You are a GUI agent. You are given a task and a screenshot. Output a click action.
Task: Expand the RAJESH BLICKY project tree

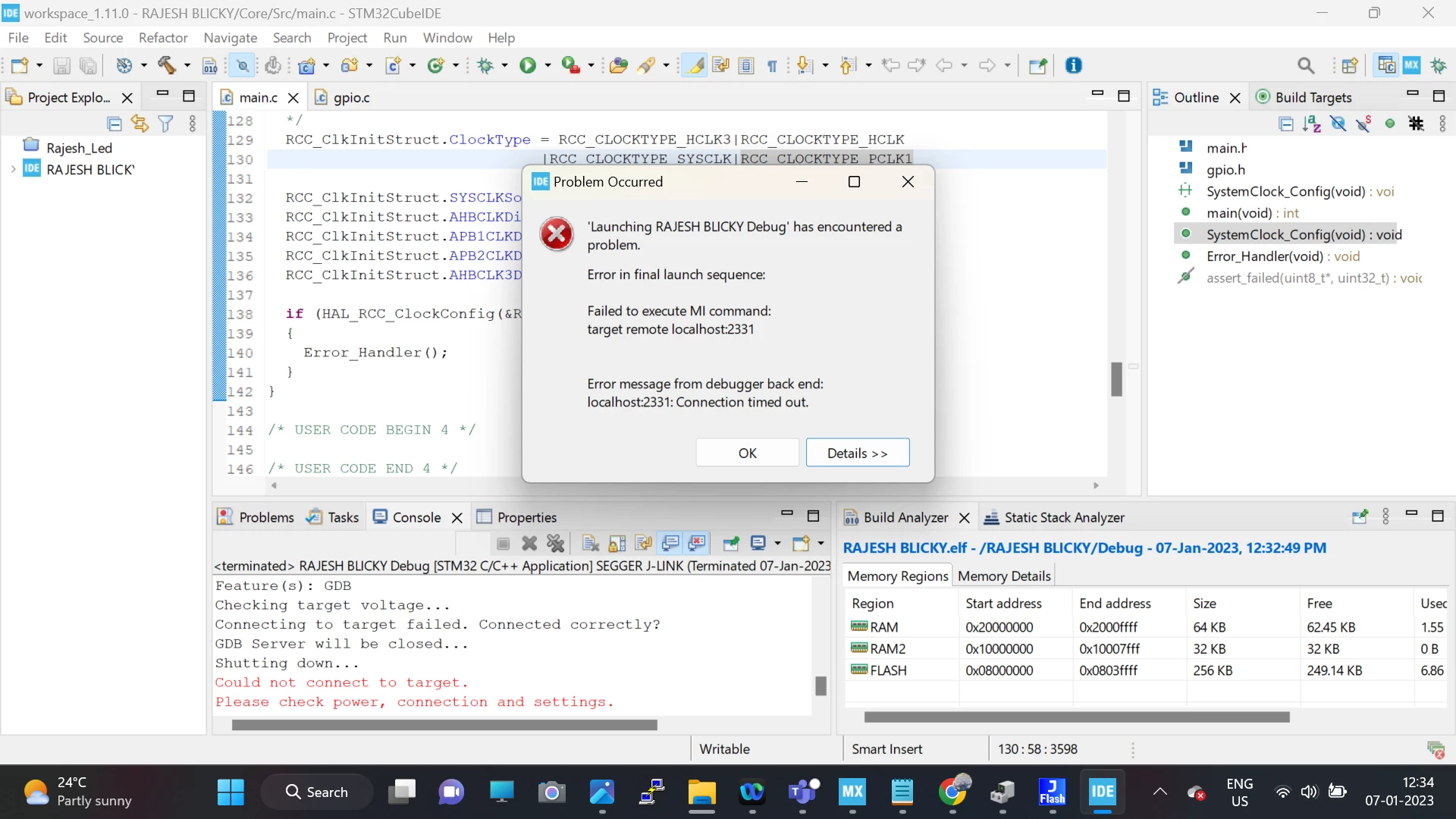click(x=13, y=169)
